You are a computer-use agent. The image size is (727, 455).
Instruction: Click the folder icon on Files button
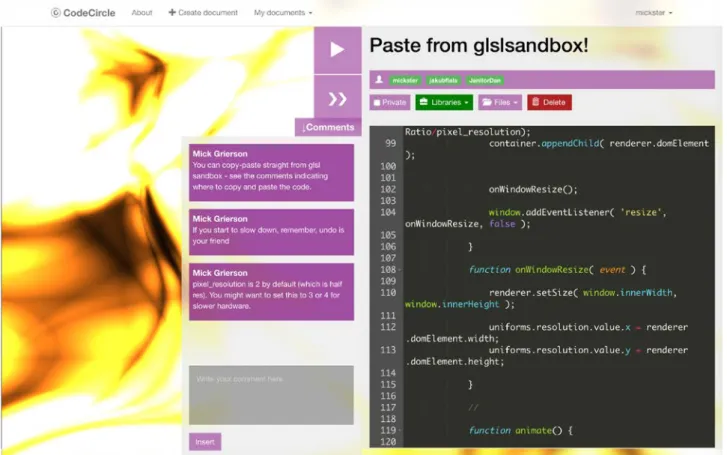click(487, 102)
